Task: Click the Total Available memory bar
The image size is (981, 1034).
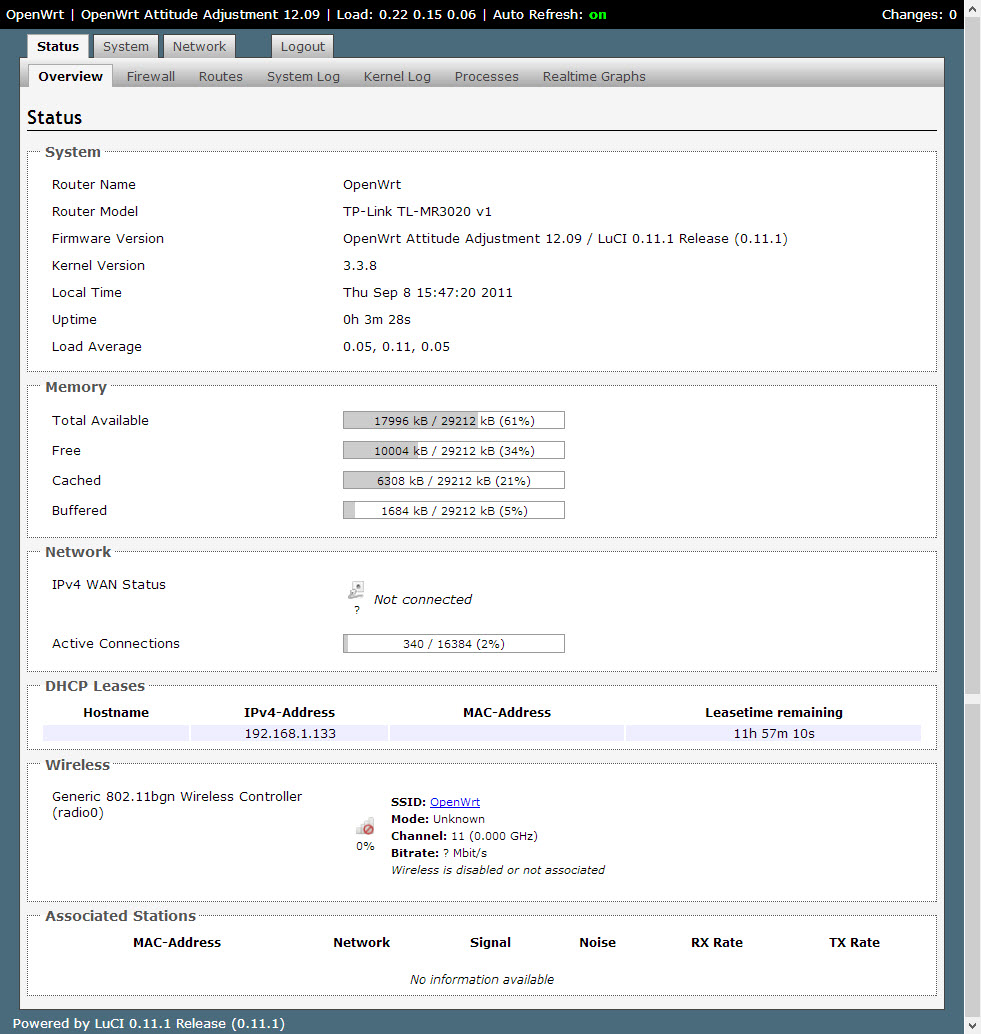Action: point(454,421)
